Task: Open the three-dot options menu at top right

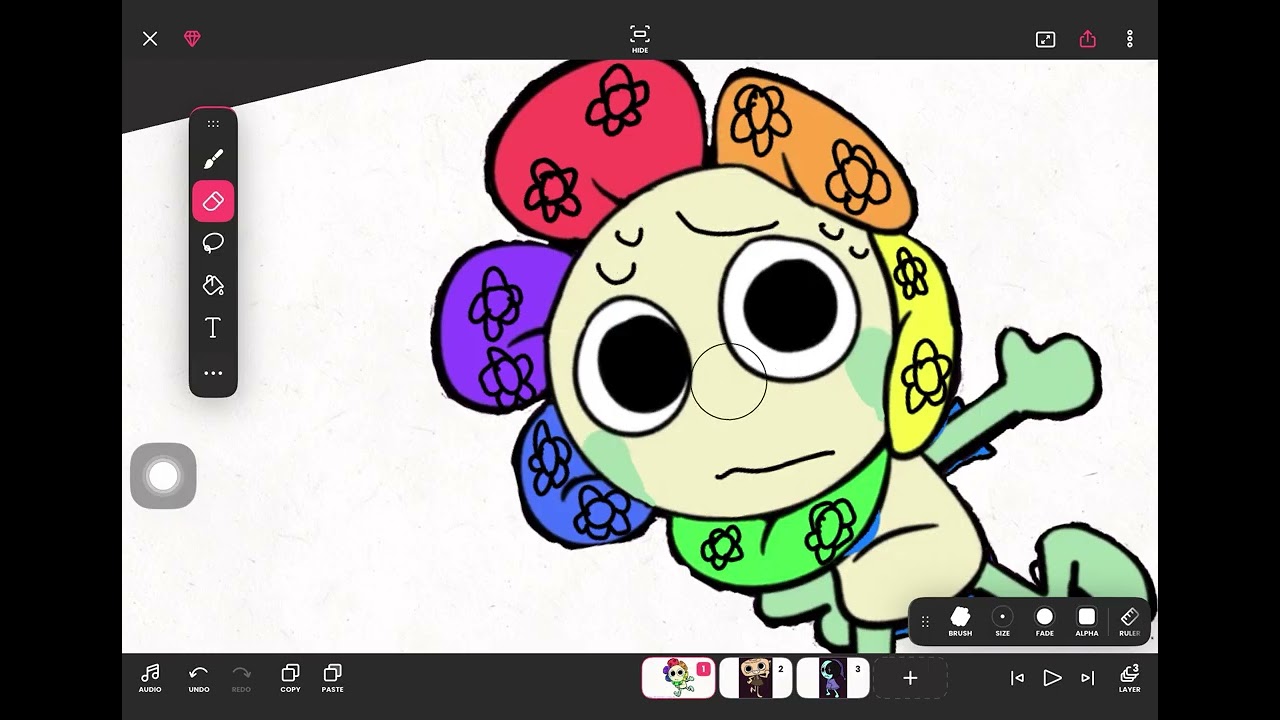Action: (1130, 39)
